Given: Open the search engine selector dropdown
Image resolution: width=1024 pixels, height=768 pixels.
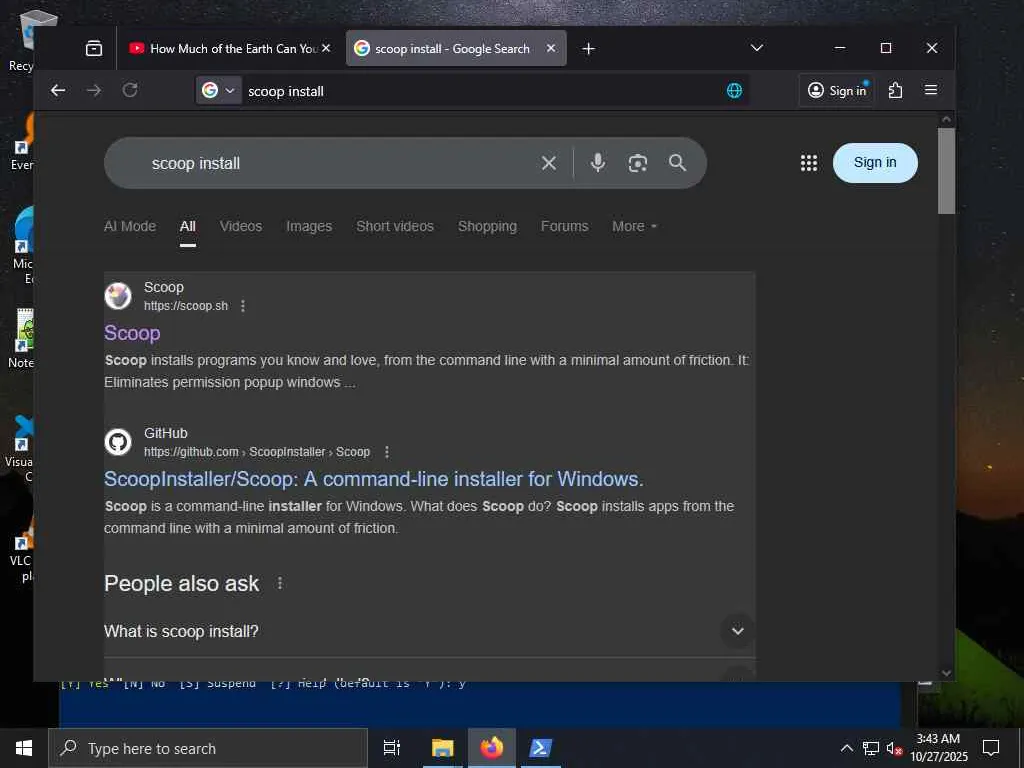Looking at the screenshot, I should [218, 90].
